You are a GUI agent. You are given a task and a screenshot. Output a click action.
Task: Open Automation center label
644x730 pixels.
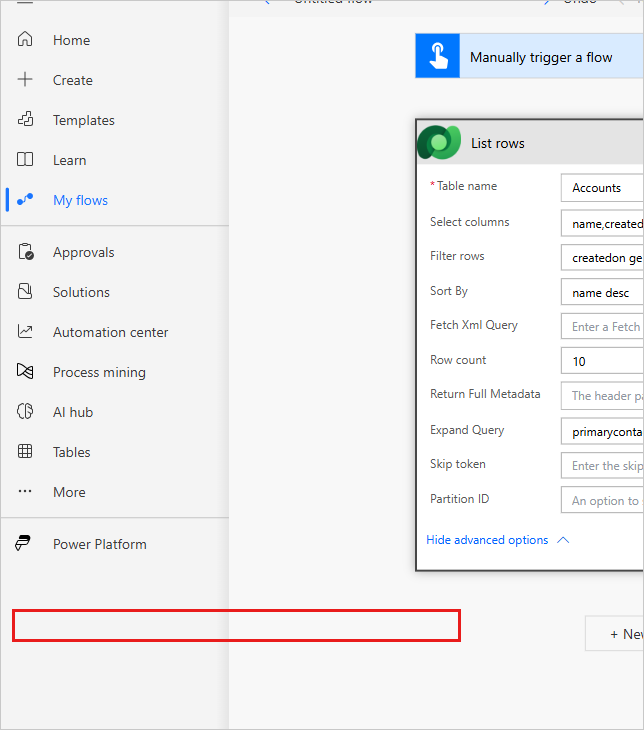[110, 332]
